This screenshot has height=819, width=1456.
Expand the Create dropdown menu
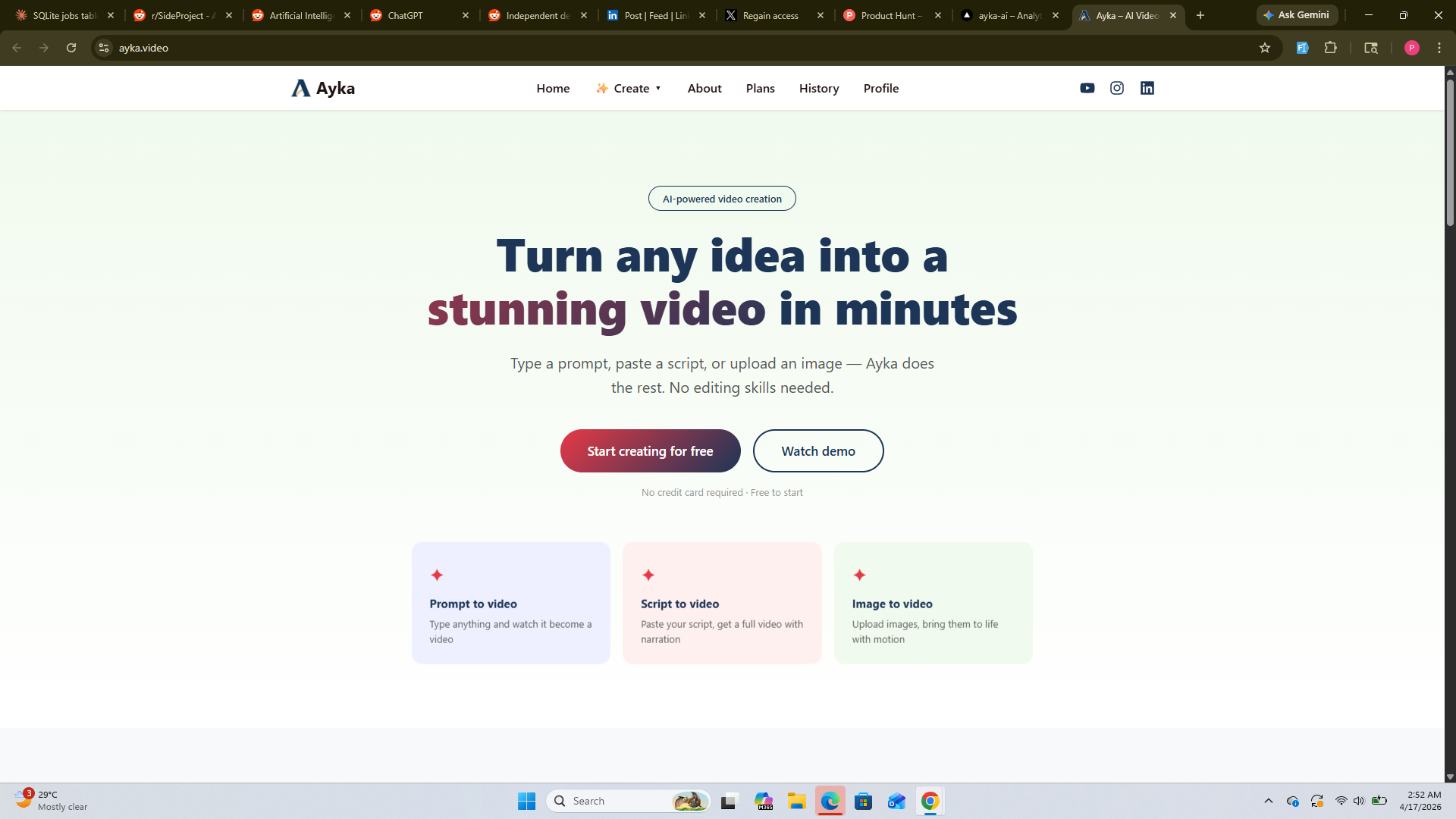click(629, 88)
